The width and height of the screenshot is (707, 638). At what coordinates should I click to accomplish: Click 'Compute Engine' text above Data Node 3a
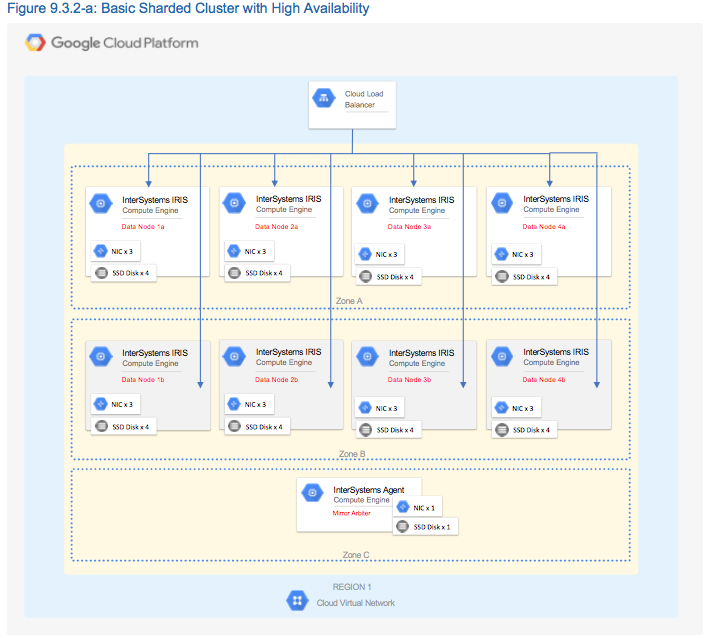coord(417,210)
